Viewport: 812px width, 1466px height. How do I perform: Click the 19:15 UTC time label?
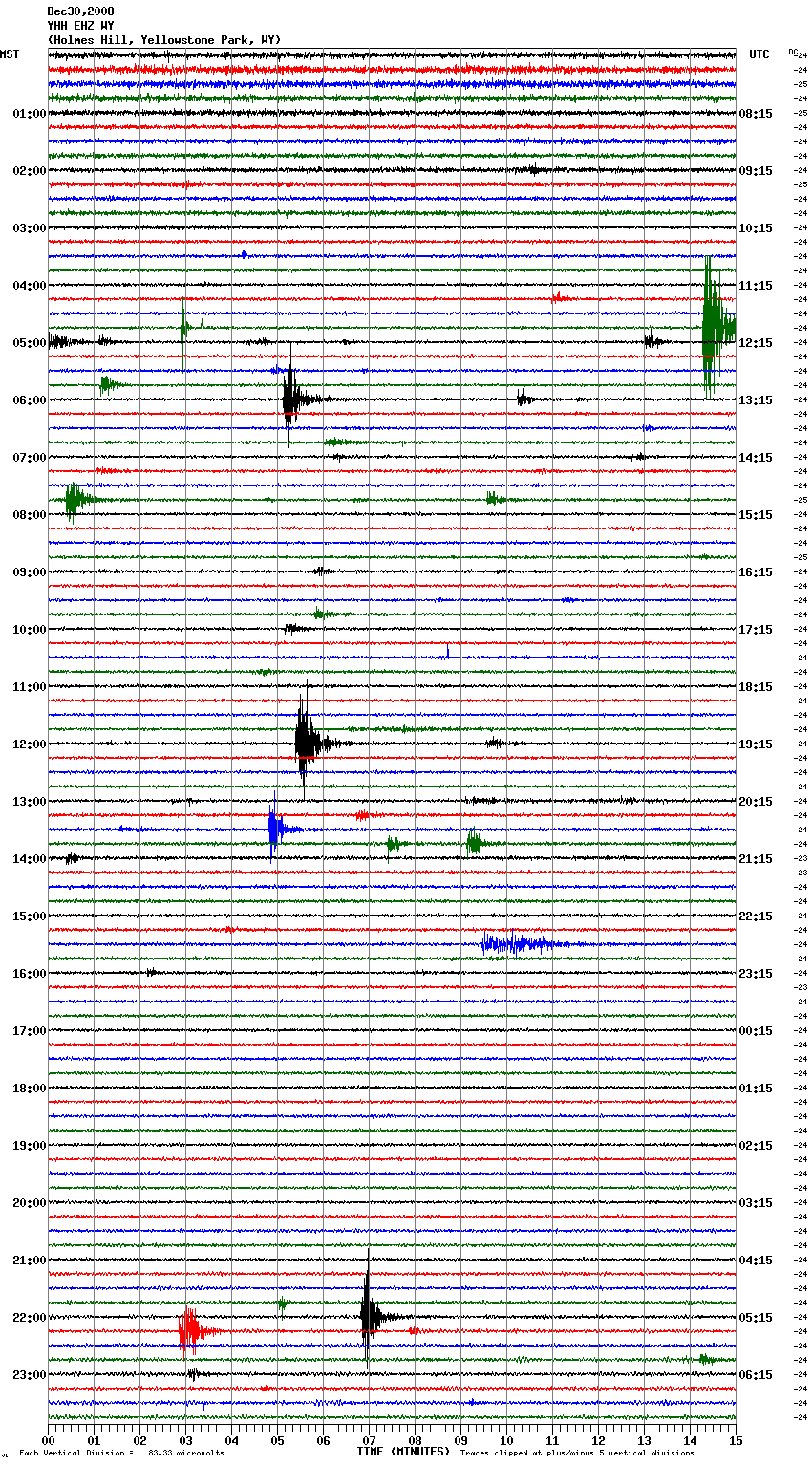756,744
